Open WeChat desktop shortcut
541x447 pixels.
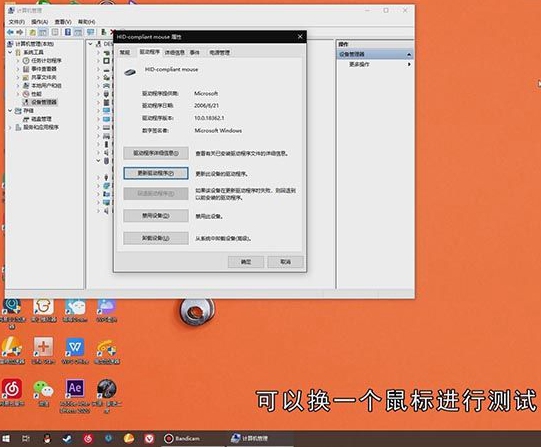pyautogui.click(x=43, y=393)
